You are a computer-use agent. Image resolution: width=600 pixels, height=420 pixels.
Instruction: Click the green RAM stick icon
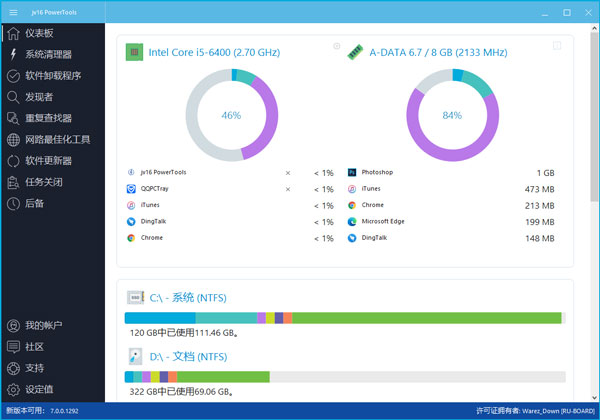pos(355,52)
